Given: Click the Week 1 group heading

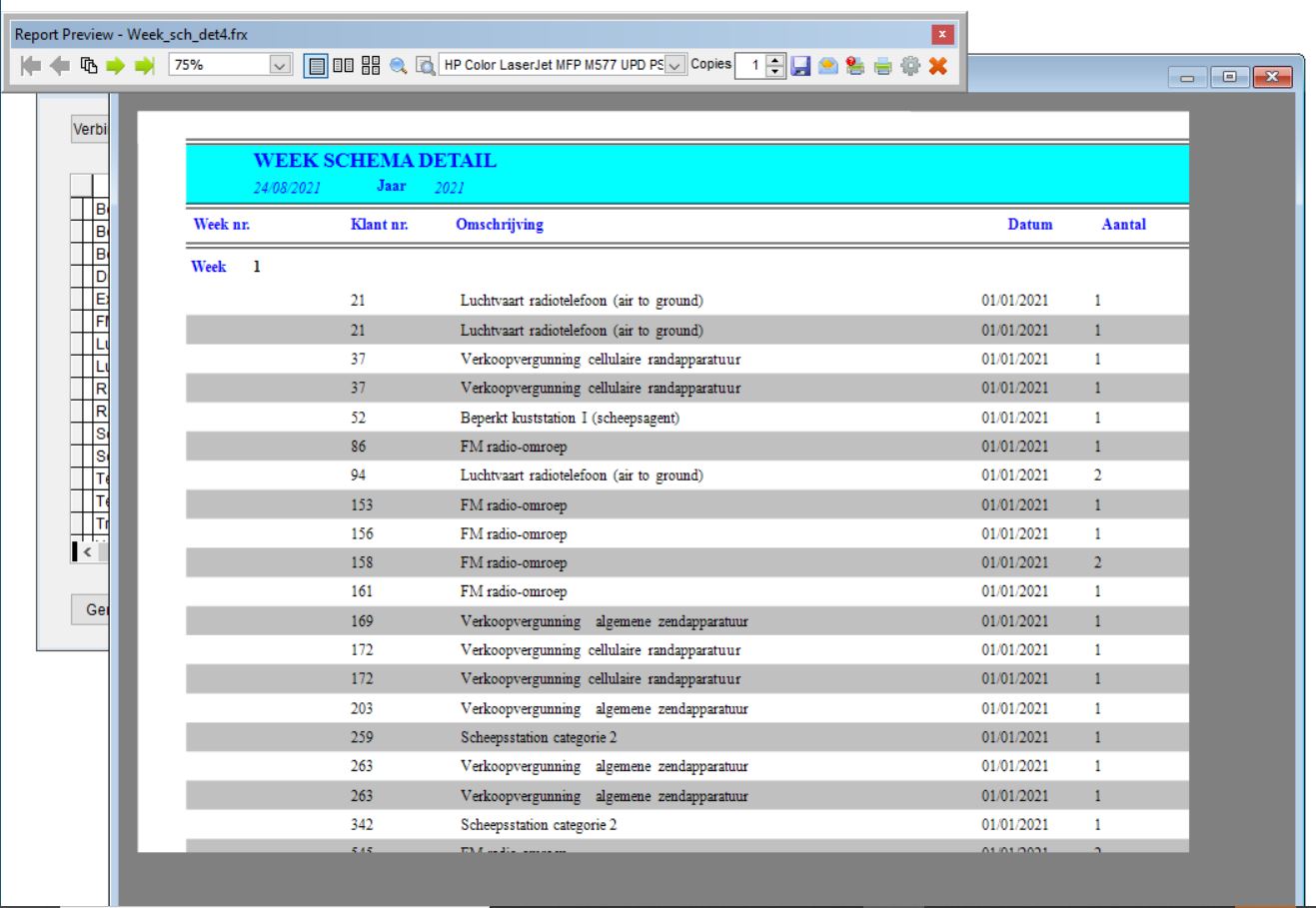Looking at the screenshot, I should [225, 268].
